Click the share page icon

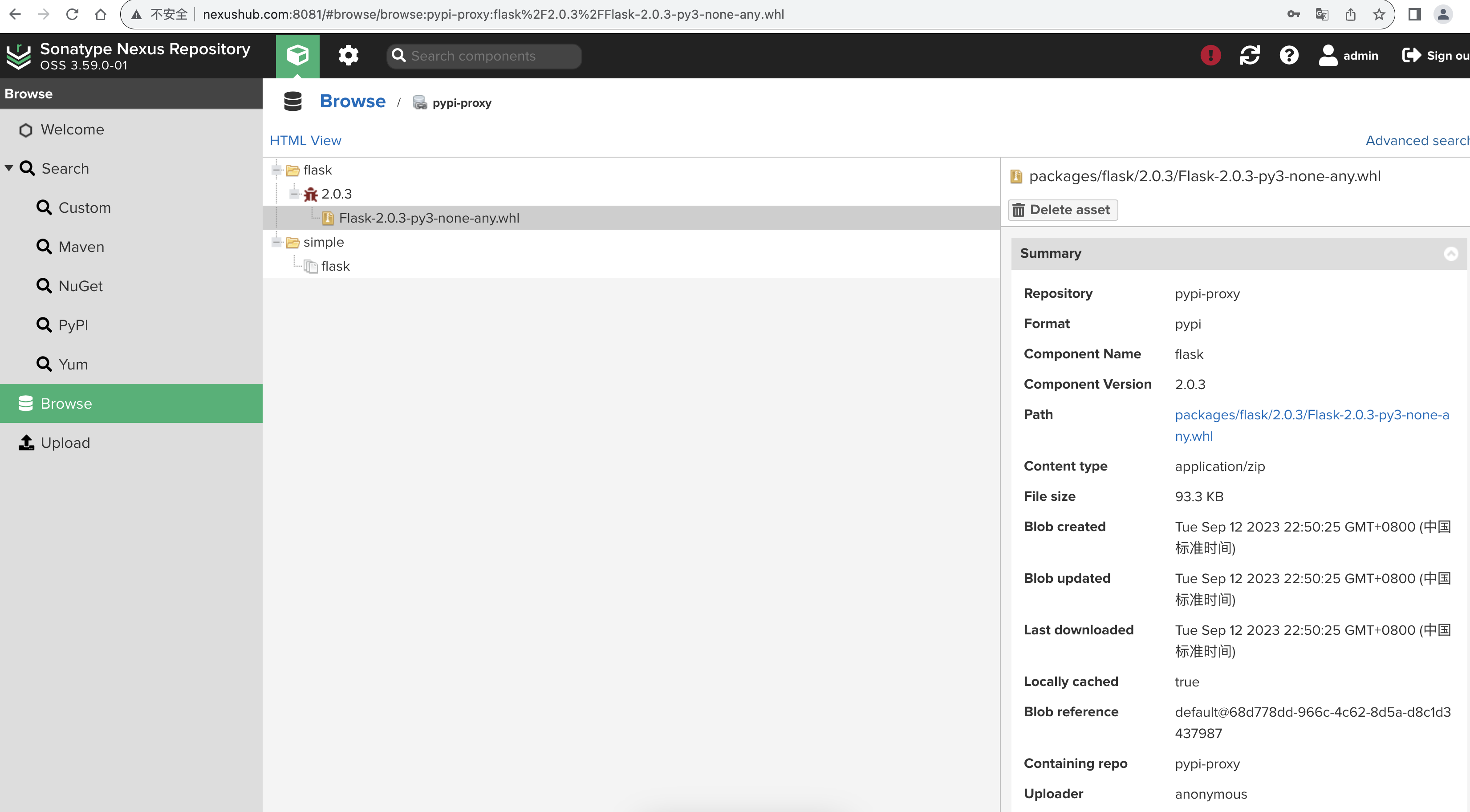click(1350, 14)
